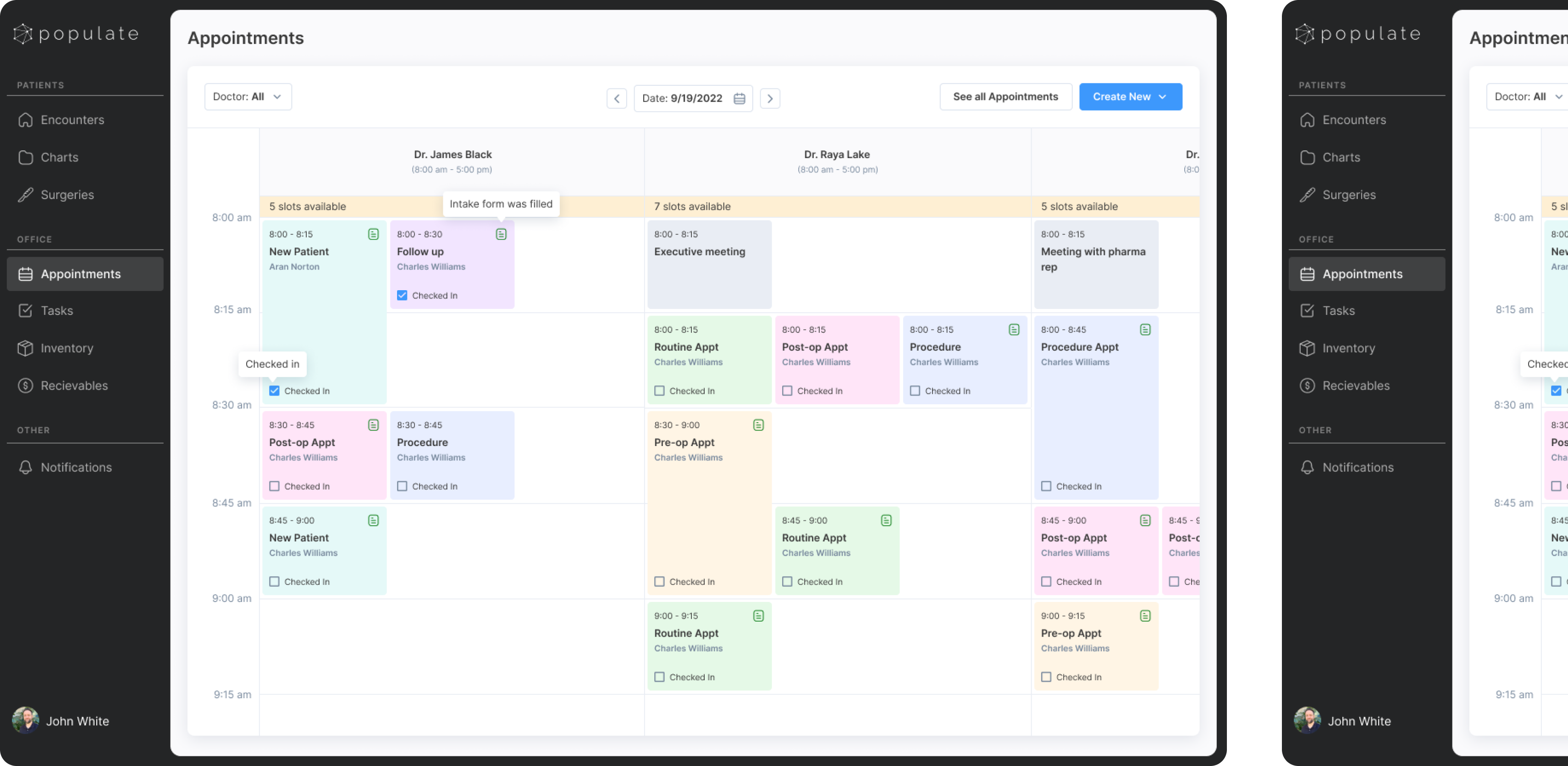Open Encounters in the left sidebar
Screen dimensions: 1568x766
[72, 120]
